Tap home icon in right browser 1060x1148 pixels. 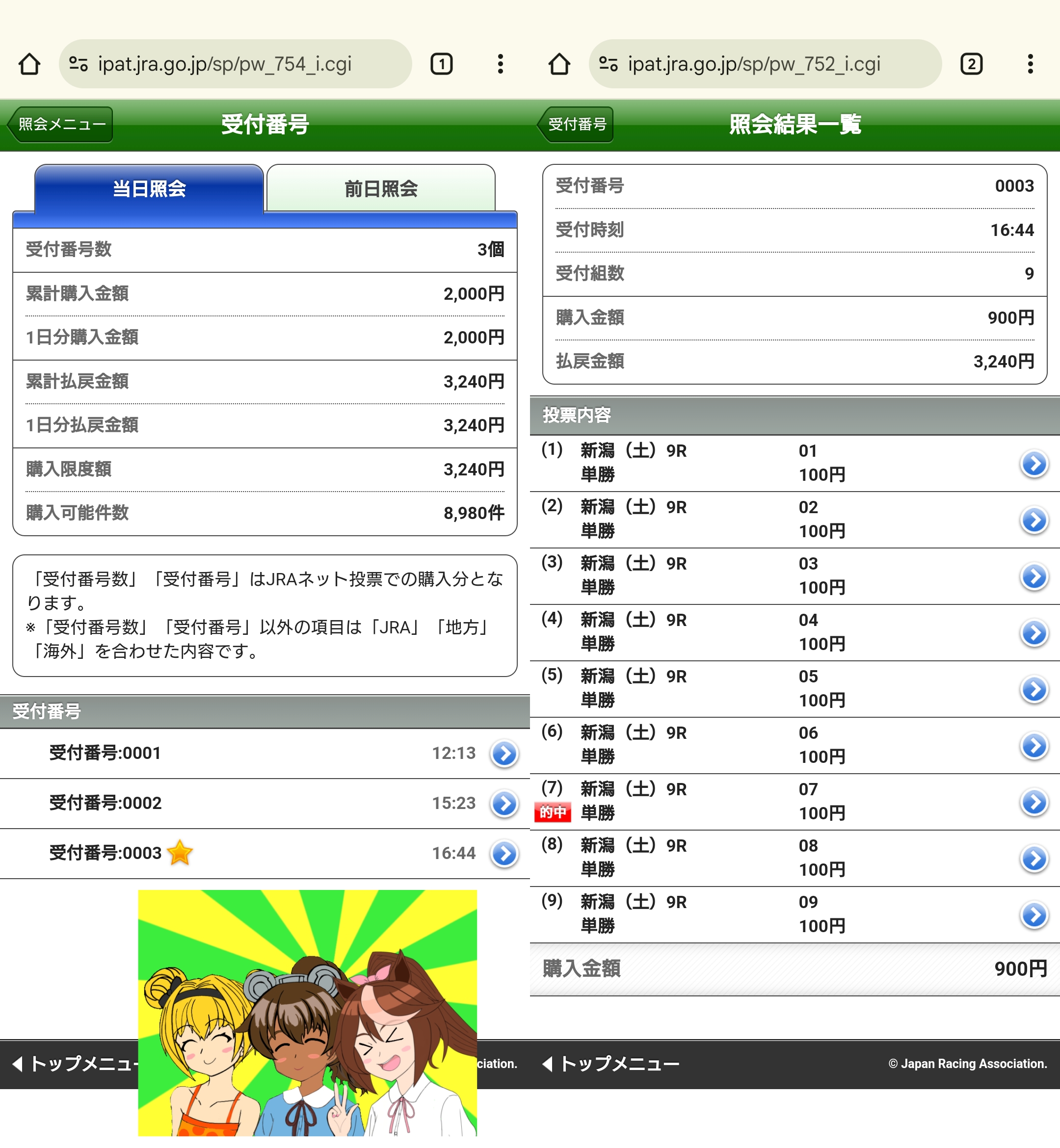(x=559, y=64)
